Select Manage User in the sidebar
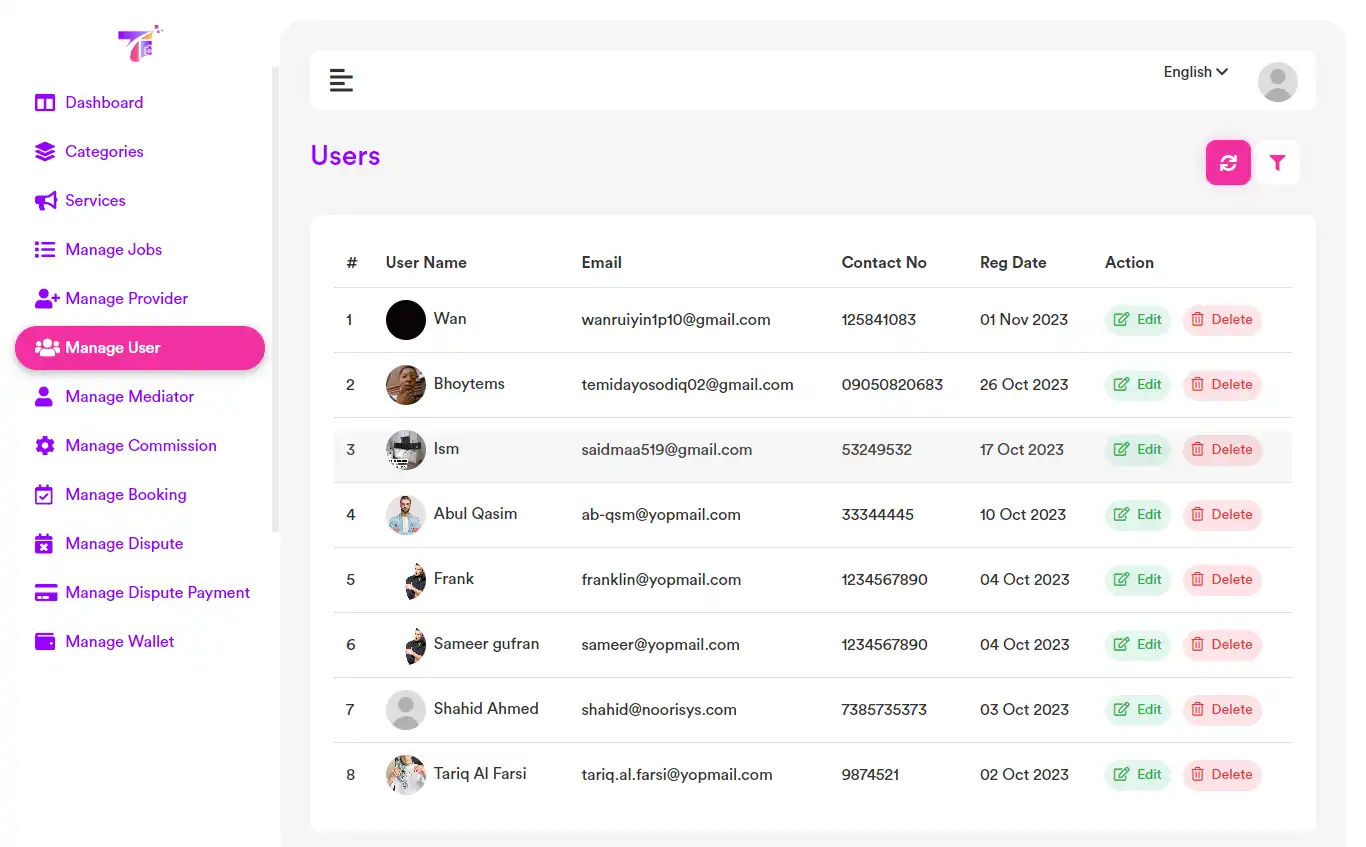This screenshot has height=847, width=1366. (113, 347)
